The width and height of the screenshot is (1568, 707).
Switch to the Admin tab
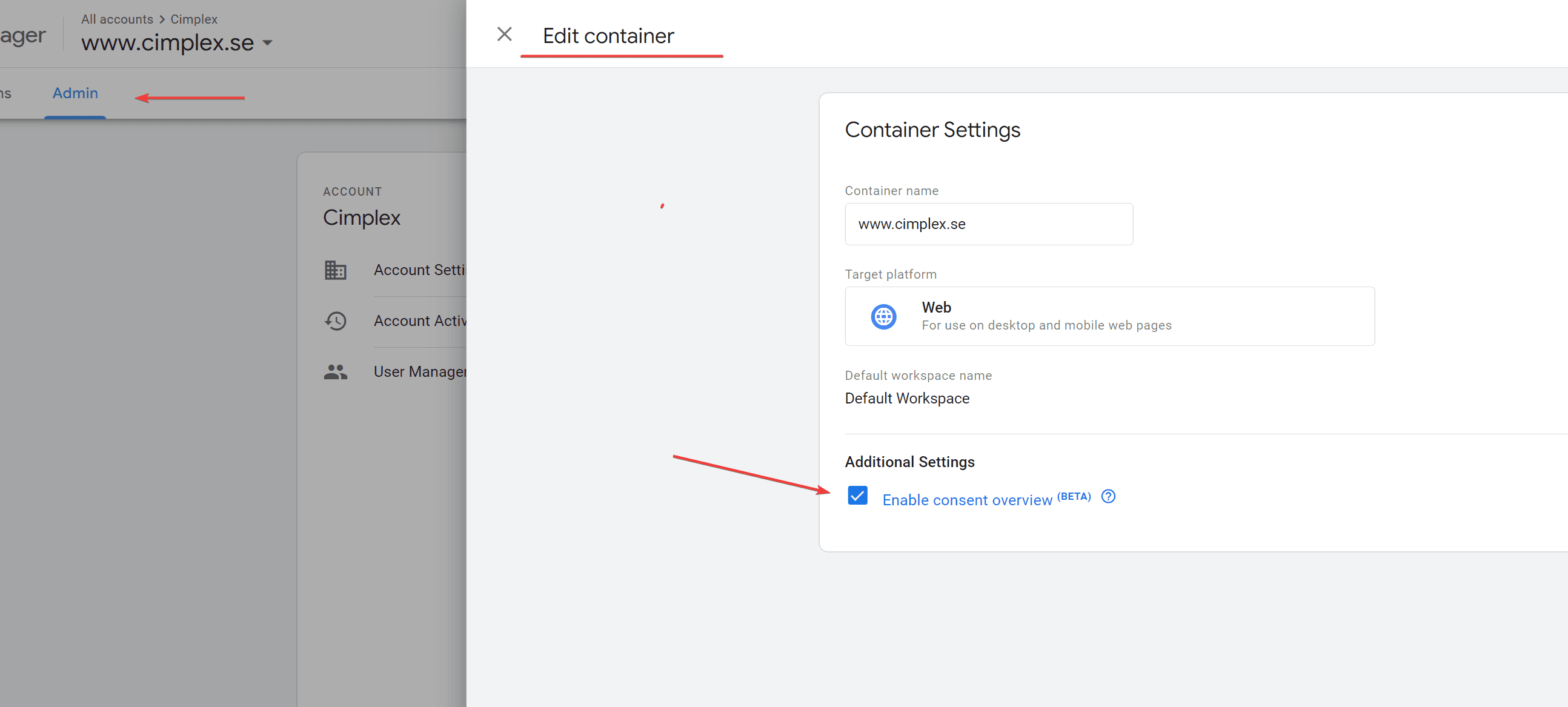(x=75, y=93)
